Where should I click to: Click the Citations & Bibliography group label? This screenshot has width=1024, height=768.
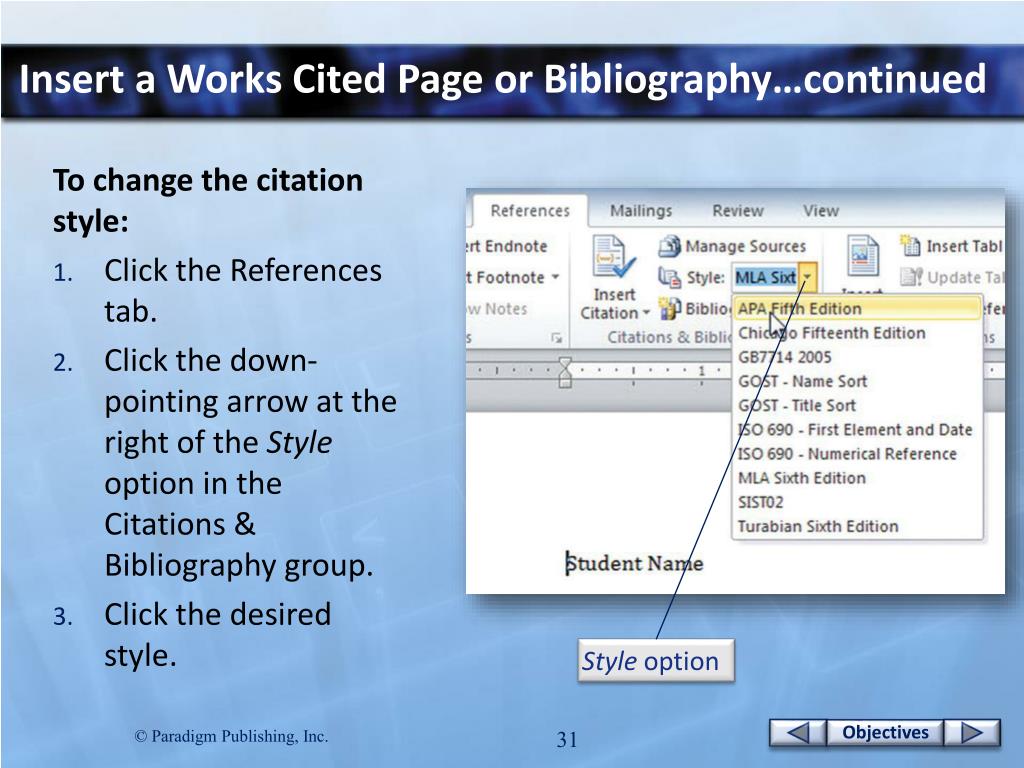(669, 338)
